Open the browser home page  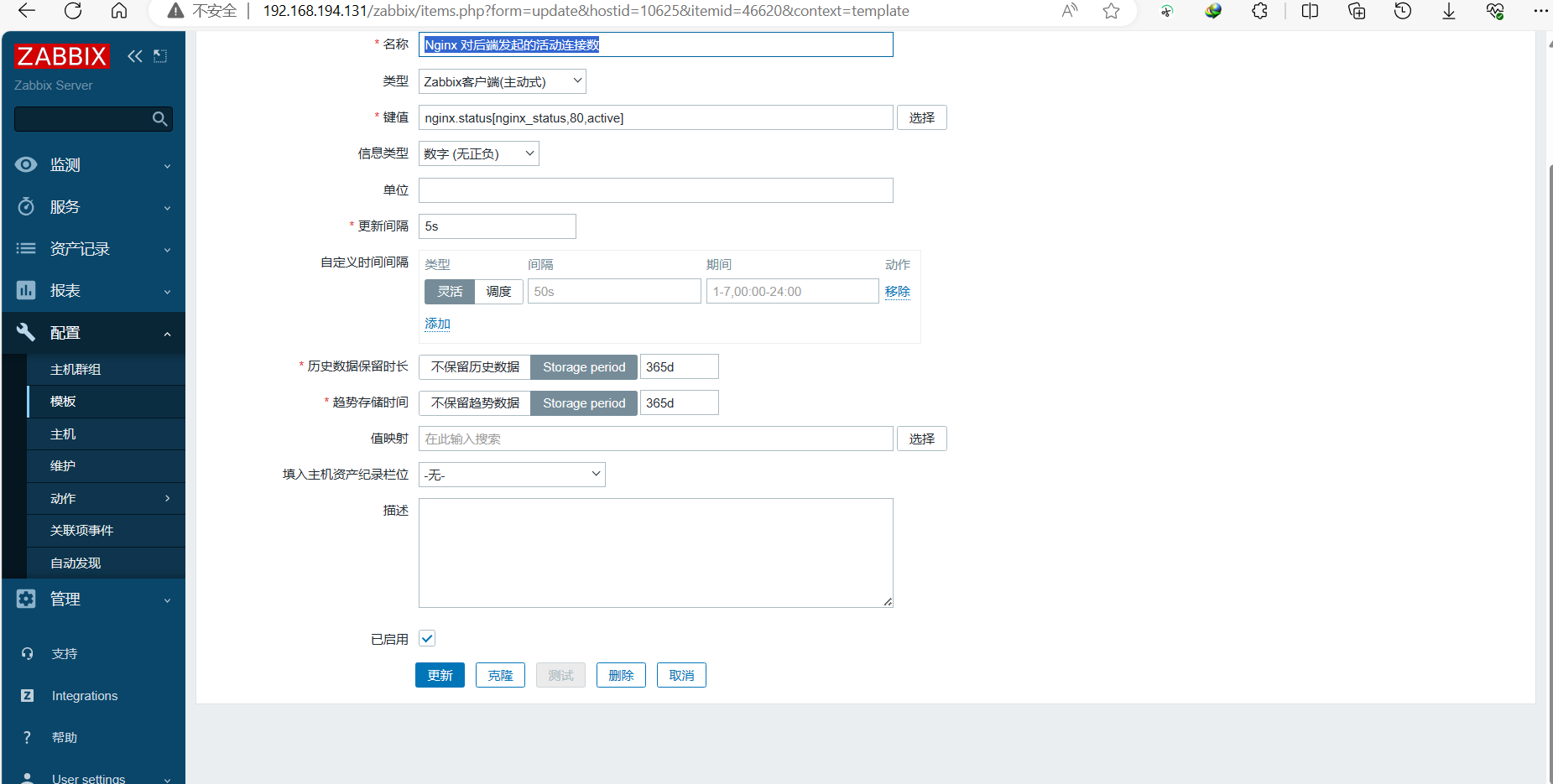119,11
